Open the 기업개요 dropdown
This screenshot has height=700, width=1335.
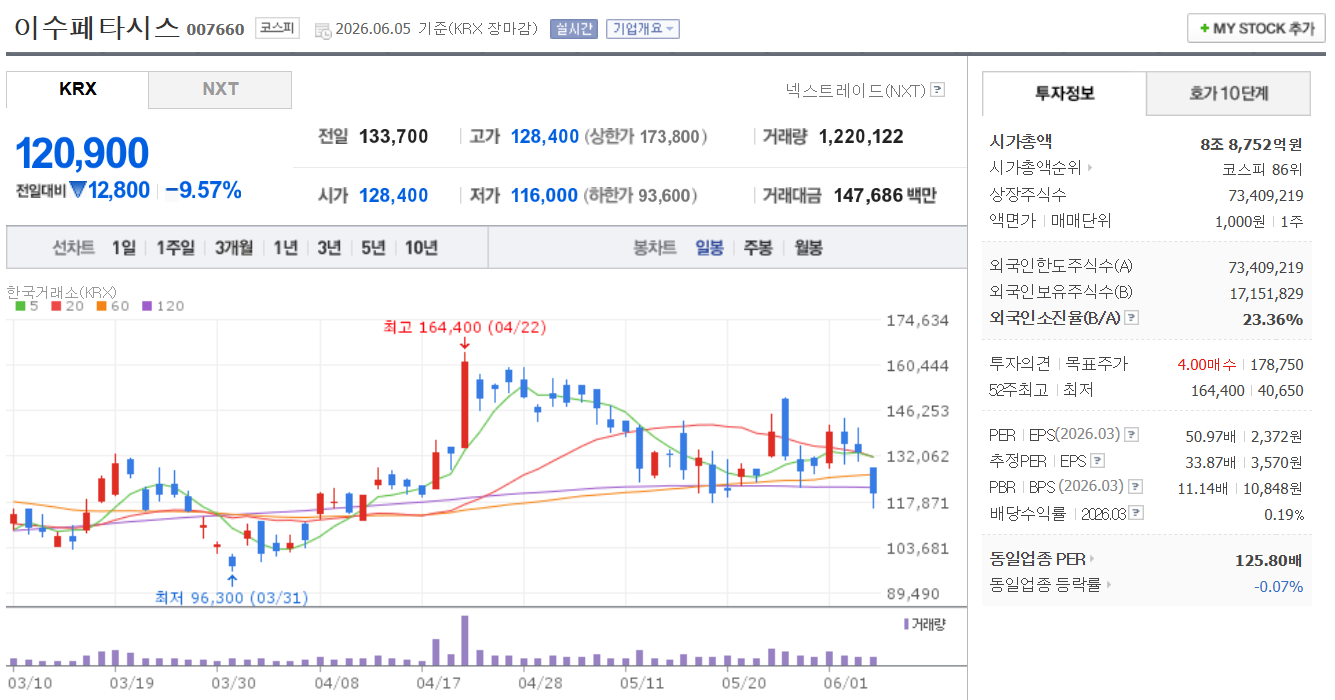coord(642,29)
